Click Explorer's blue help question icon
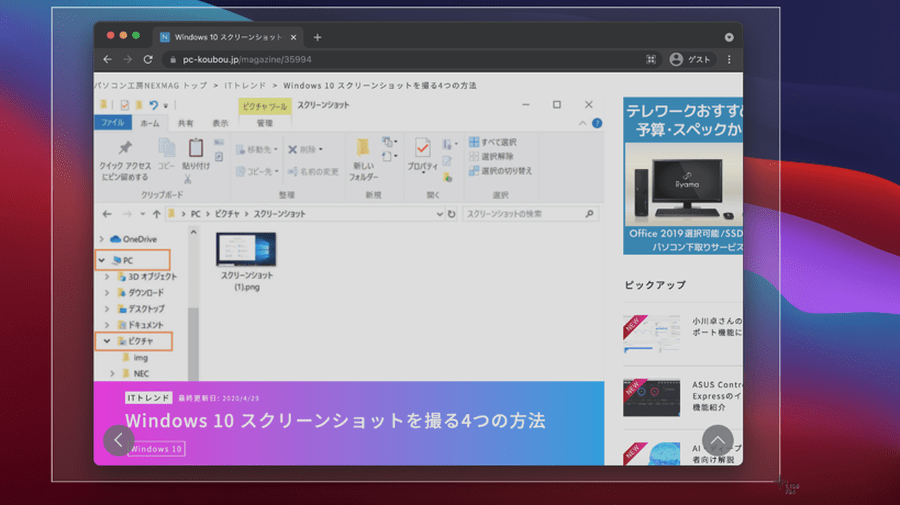Screen dimensions: 900x505 (597, 123)
